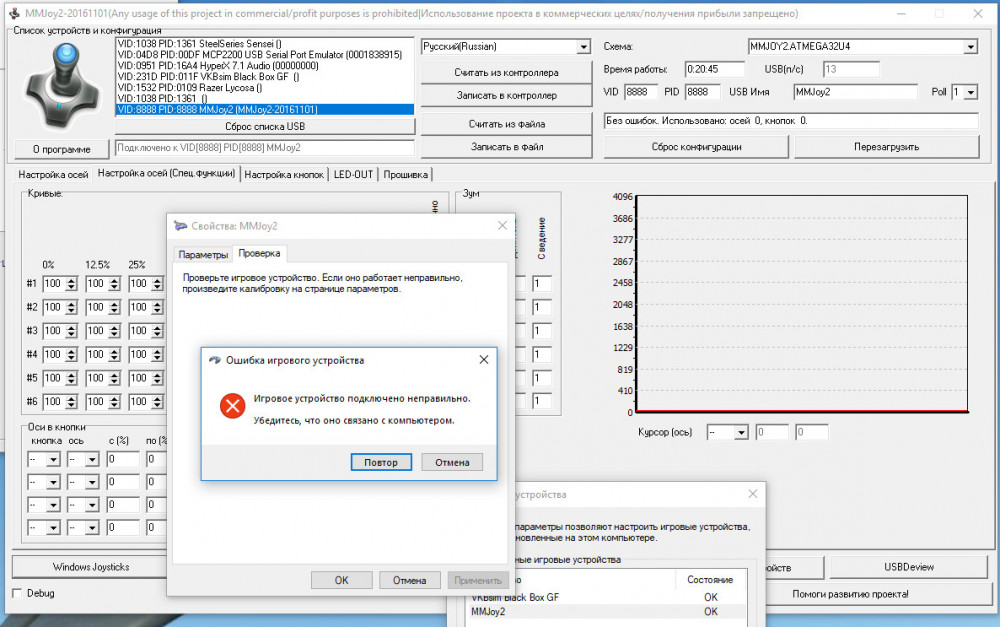Click the PID input field
The image size is (1000, 627).
[x=702, y=92]
